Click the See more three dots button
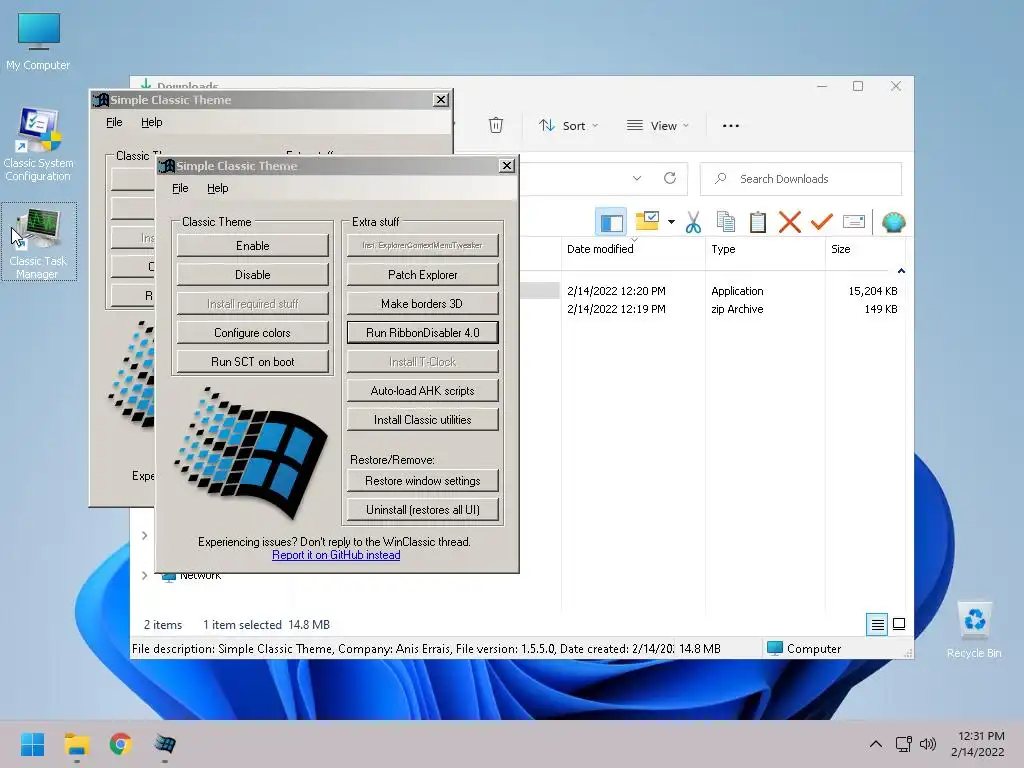This screenshot has height=768, width=1024. coord(731,125)
